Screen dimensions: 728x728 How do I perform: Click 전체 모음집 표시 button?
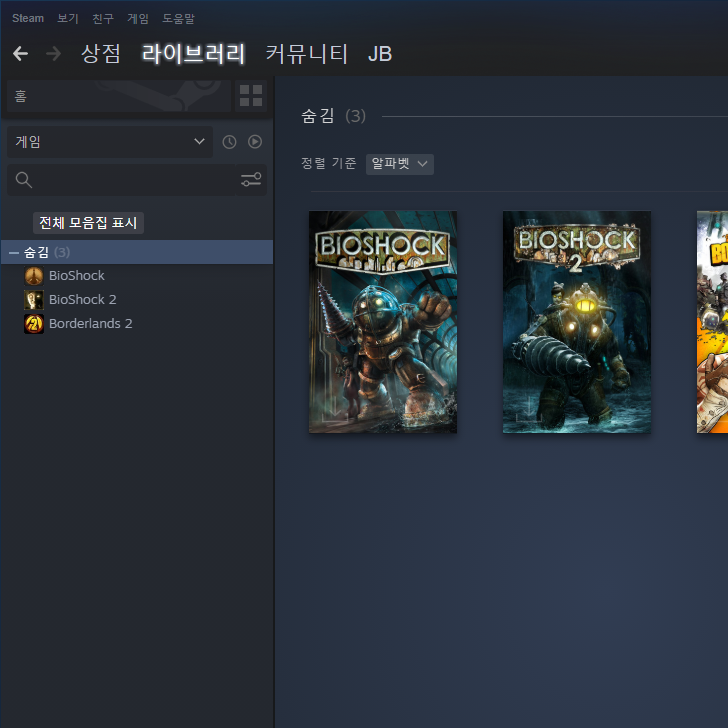(x=88, y=223)
